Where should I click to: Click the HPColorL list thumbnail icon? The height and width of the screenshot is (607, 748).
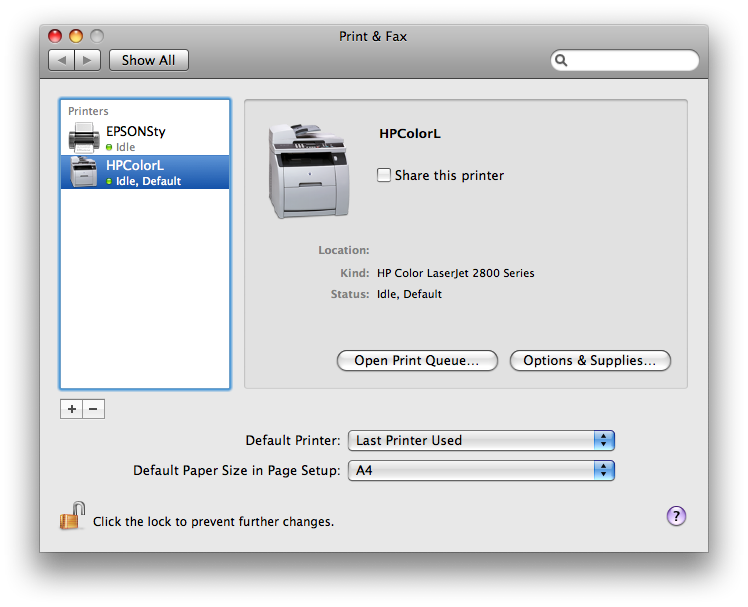[x=83, y=171]
